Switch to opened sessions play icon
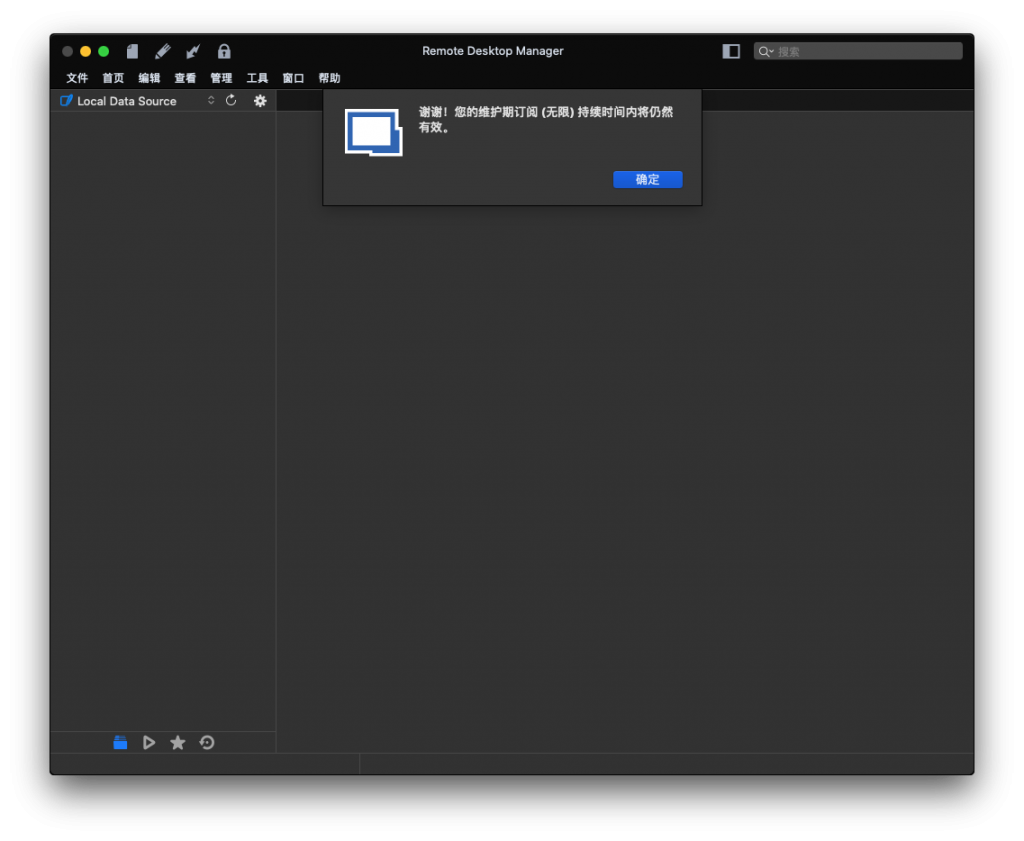The width and height of the screenshot is (1024, 841). click(149, 742)
